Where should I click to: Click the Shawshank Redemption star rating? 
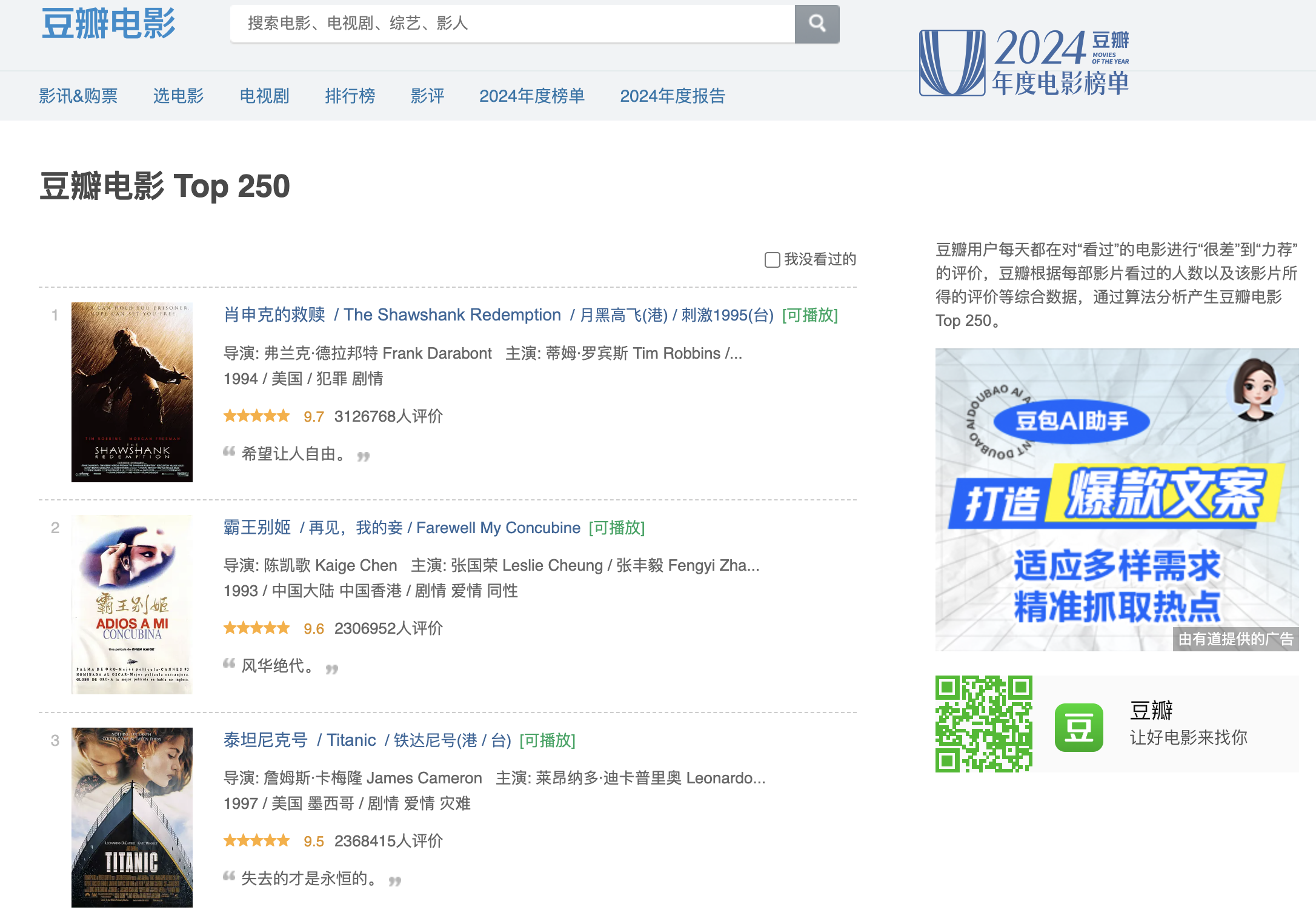(x=257, y=416)
